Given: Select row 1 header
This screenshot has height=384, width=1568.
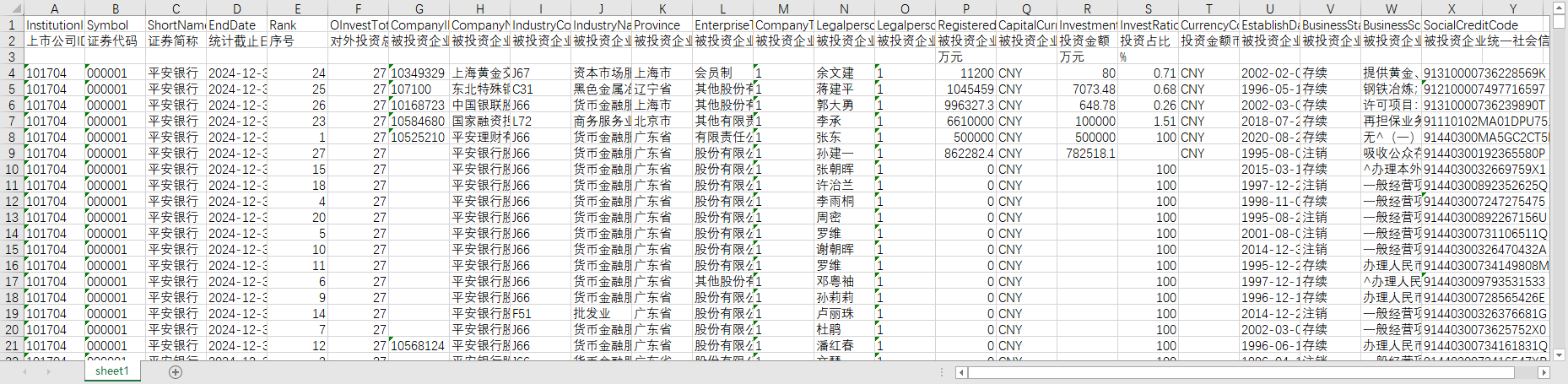Looking at the screenshot, I should [12, 25].
